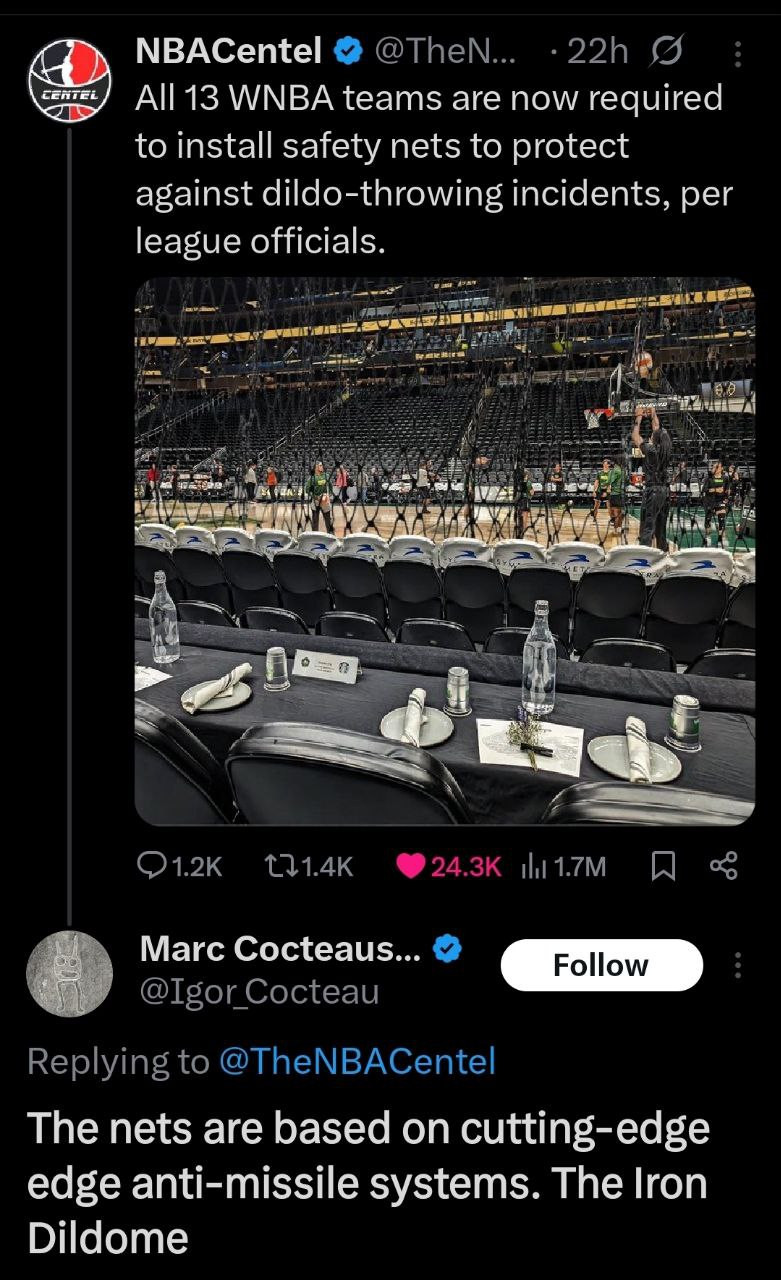Enlarge the arena safety net photo
Screen dimensions: 781x1280
click(445, 551)
